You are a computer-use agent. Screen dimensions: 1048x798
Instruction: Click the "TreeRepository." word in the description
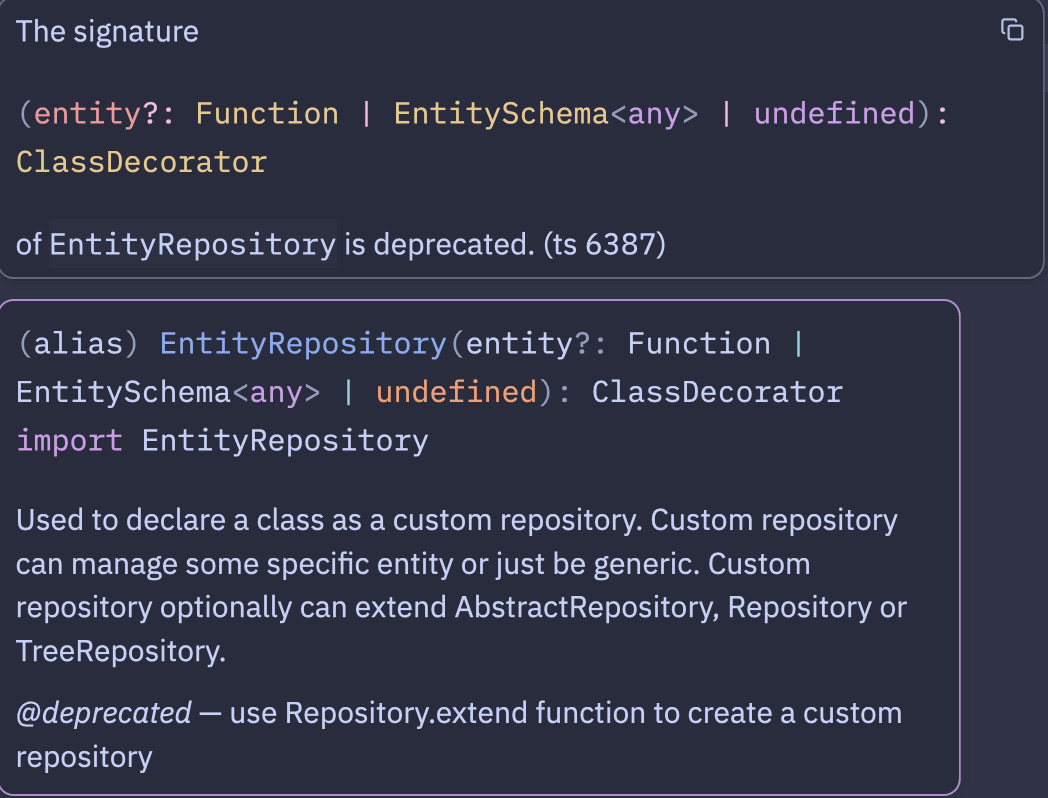(x=121, y=652)
